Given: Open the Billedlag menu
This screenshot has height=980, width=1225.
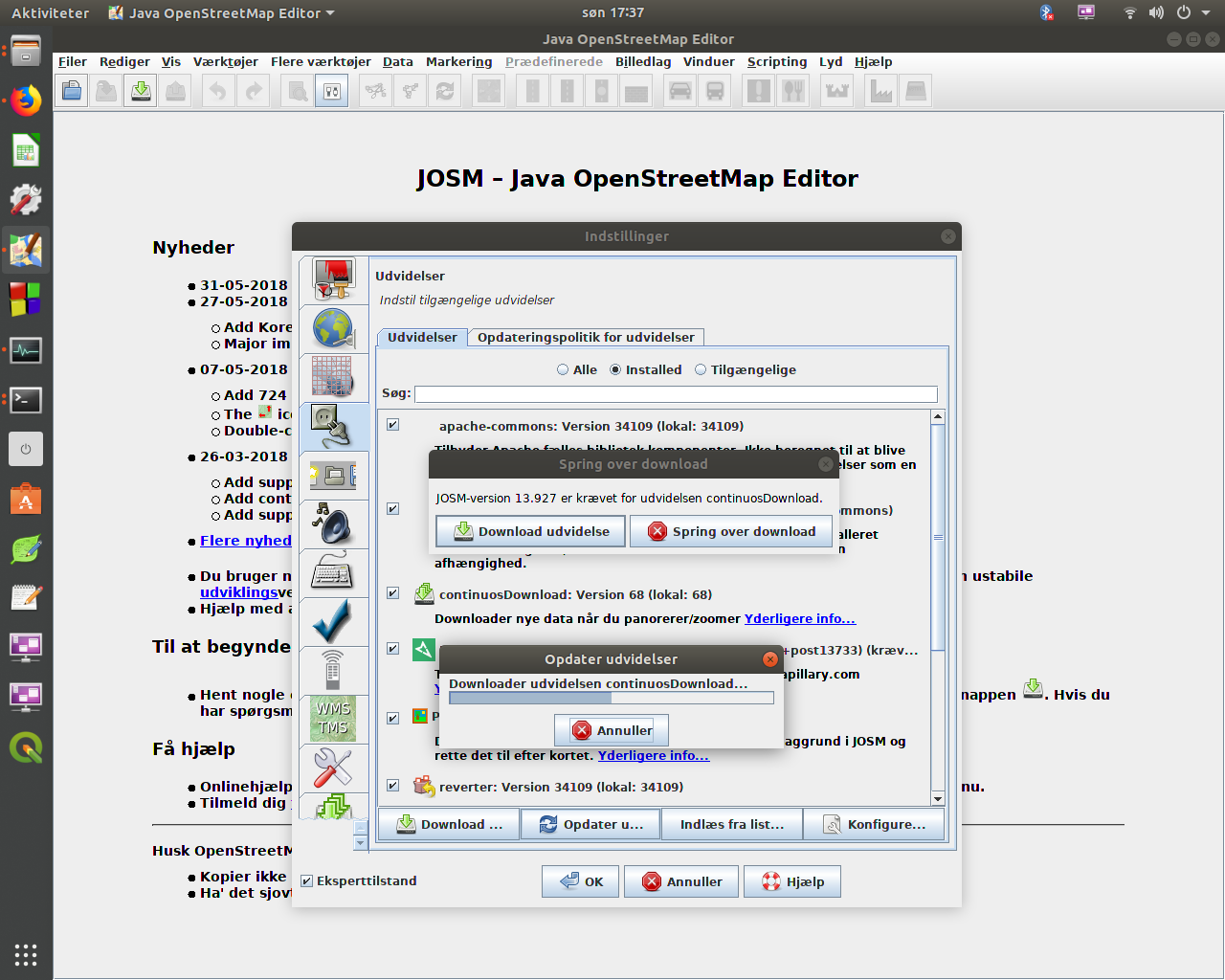Looking at the screenshot, I should click(643, 61).
